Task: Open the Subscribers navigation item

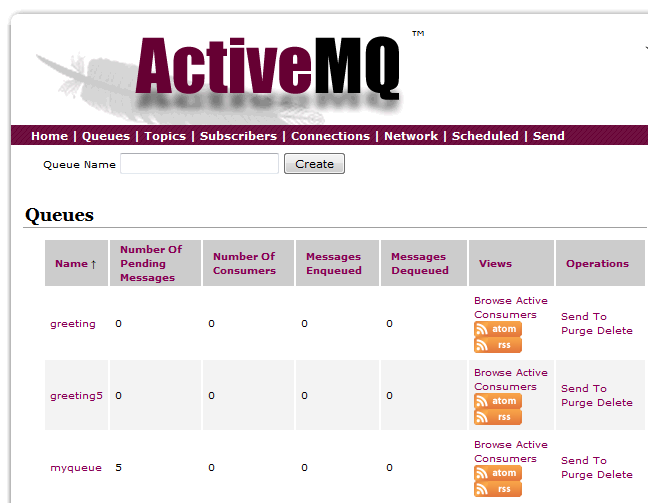Action: [238, 136]
